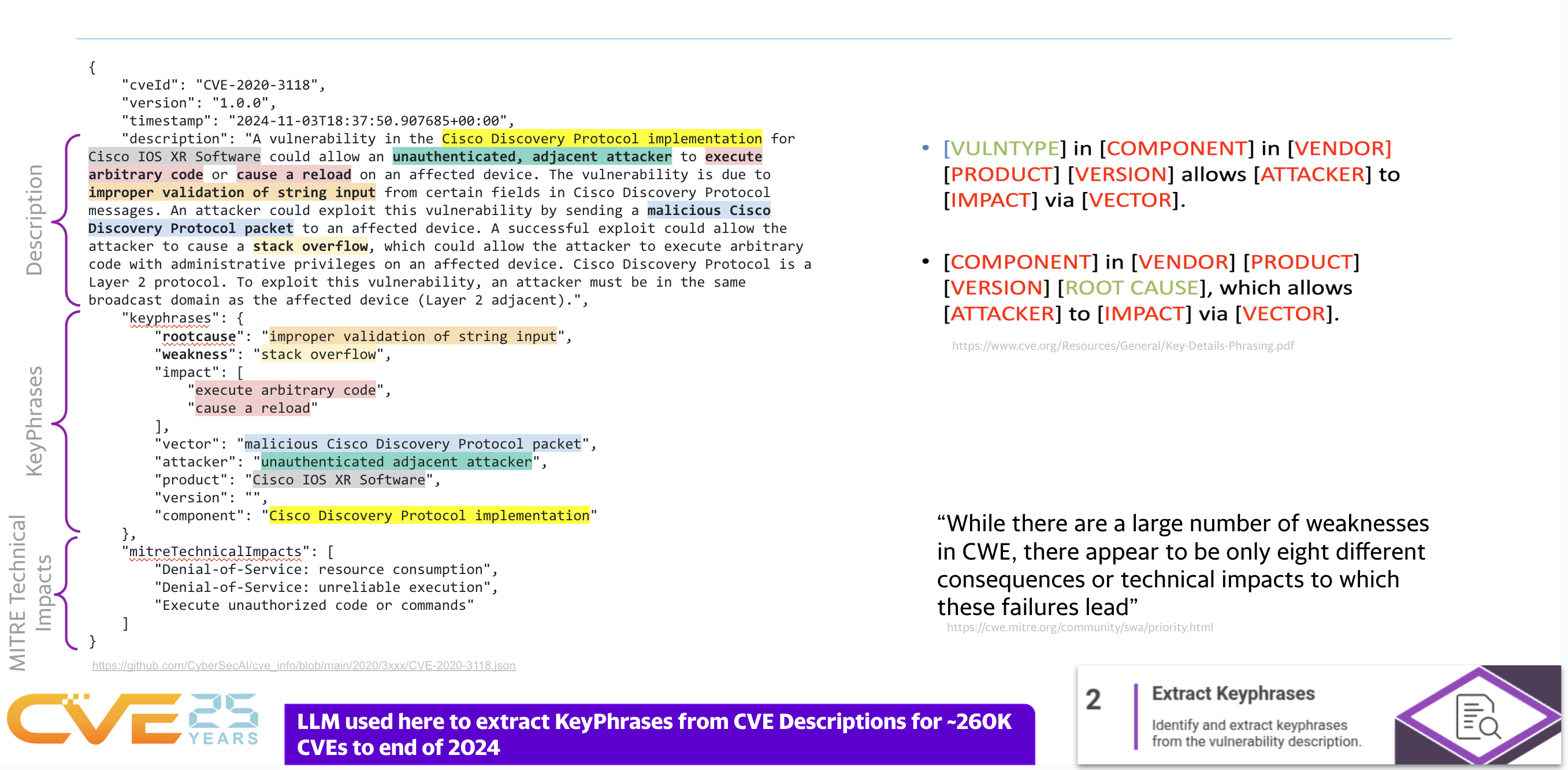Image resolution: width=1568 pixels, height=770 pixels.
Task: Click the "product": "Cisco IOS XR Software" value
Action: click(x=339, y=479)
